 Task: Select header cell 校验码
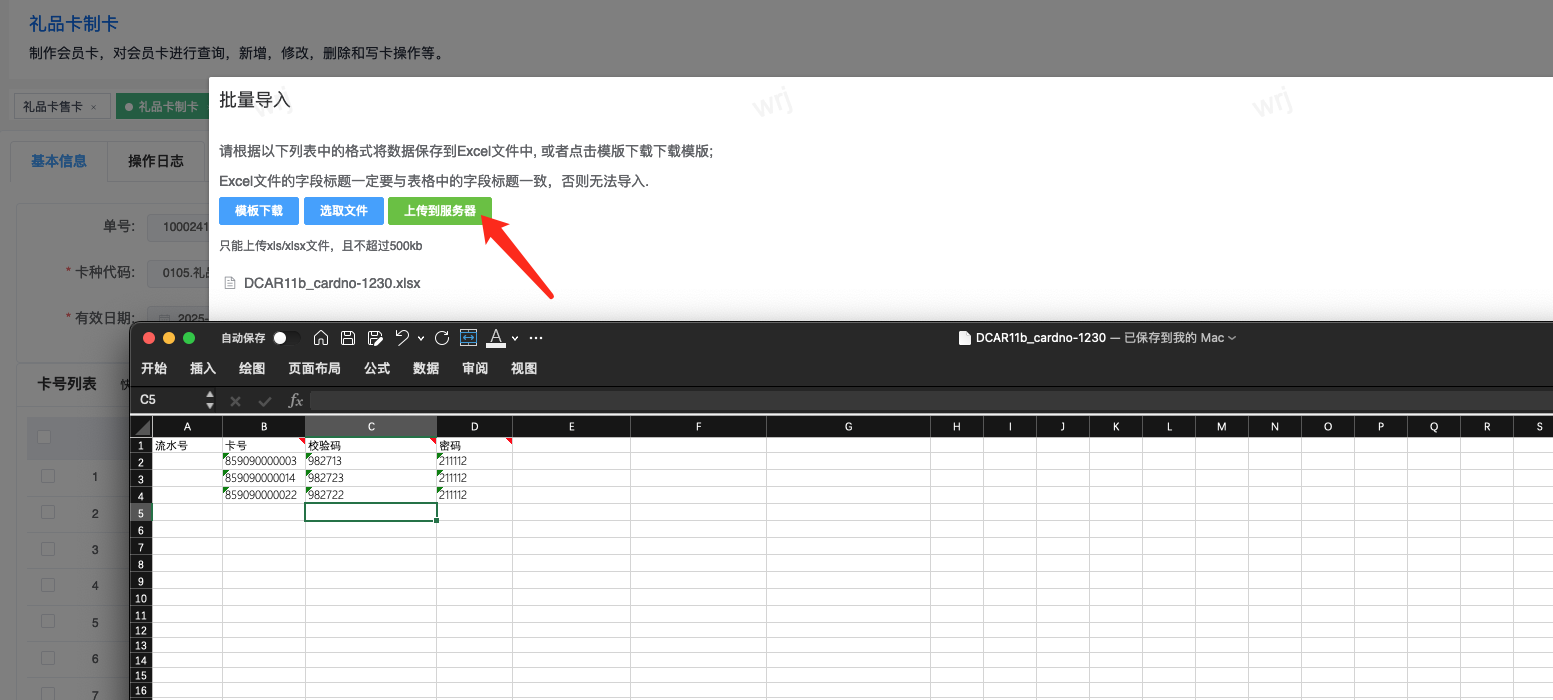[371, 445]
